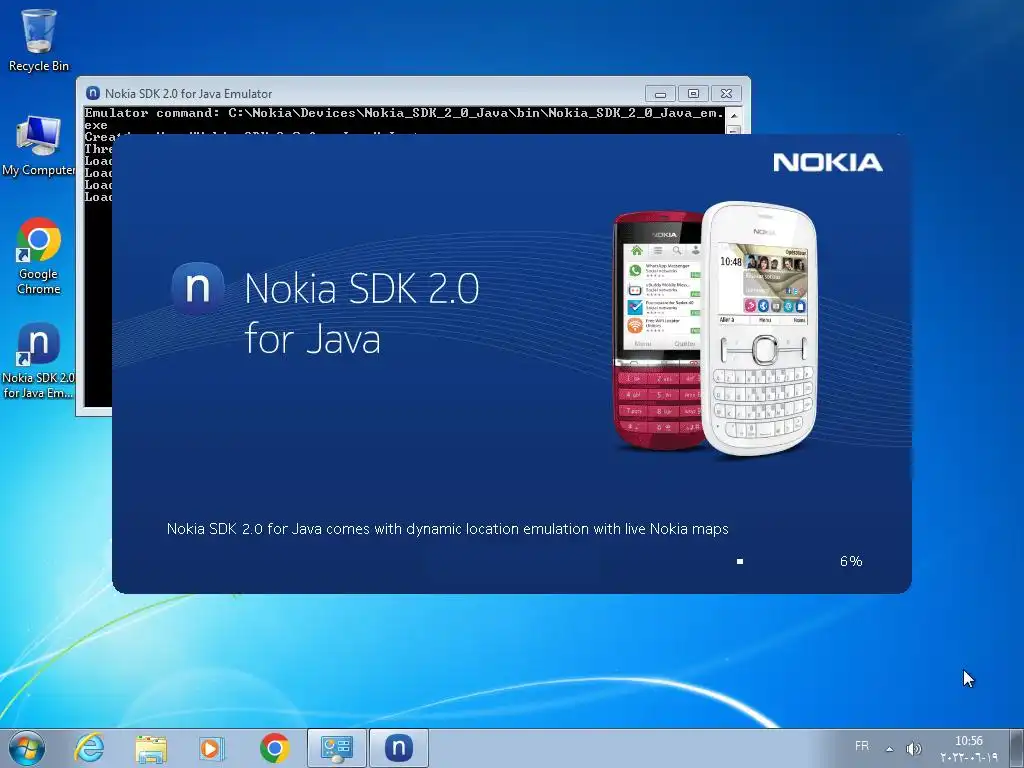Maximize the Nokia SDK Emulator console window
This screenshot has width=1024, height=768.
(x=693, y=94)
